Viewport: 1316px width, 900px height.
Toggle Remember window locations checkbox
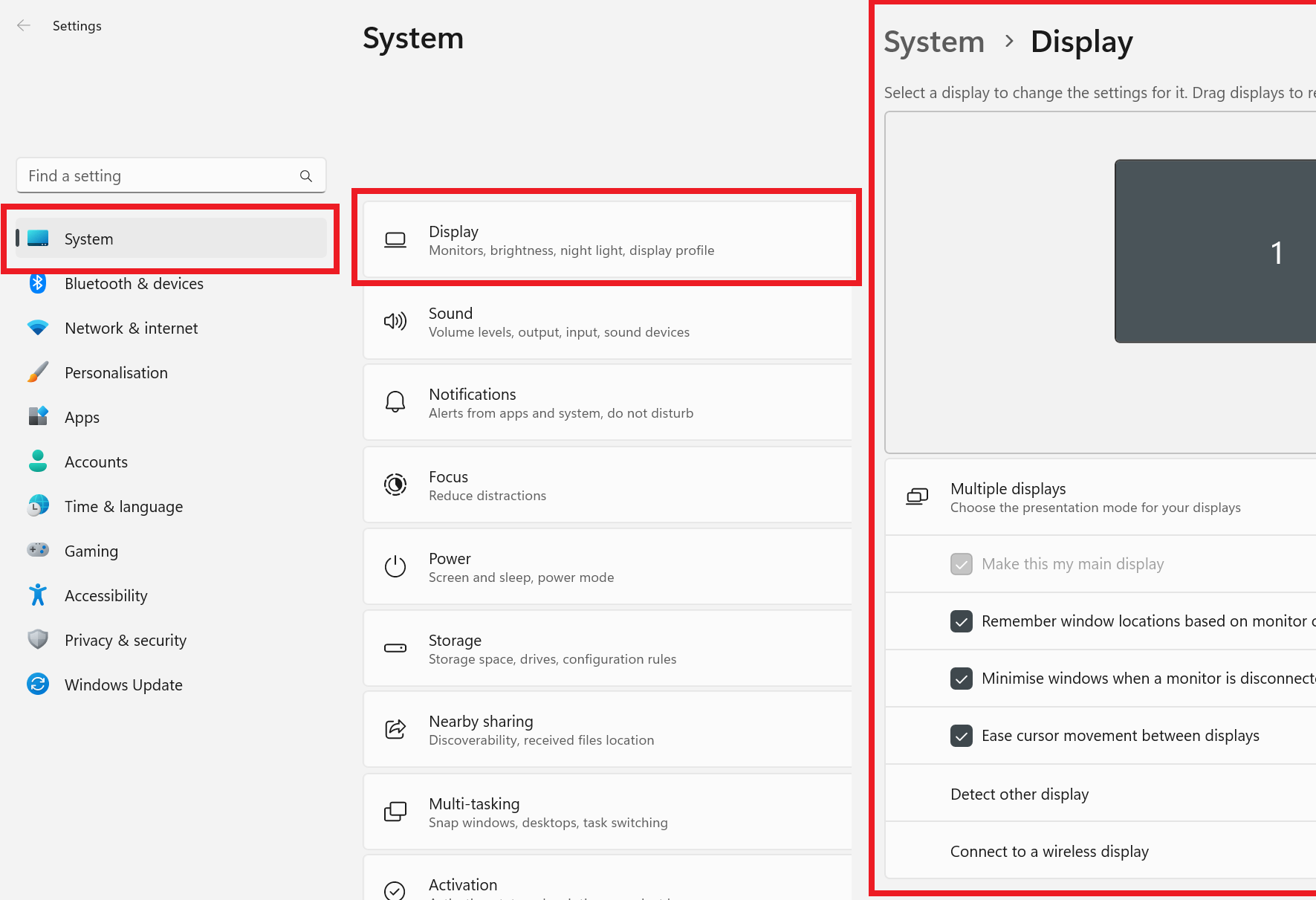tap(961, 621)
